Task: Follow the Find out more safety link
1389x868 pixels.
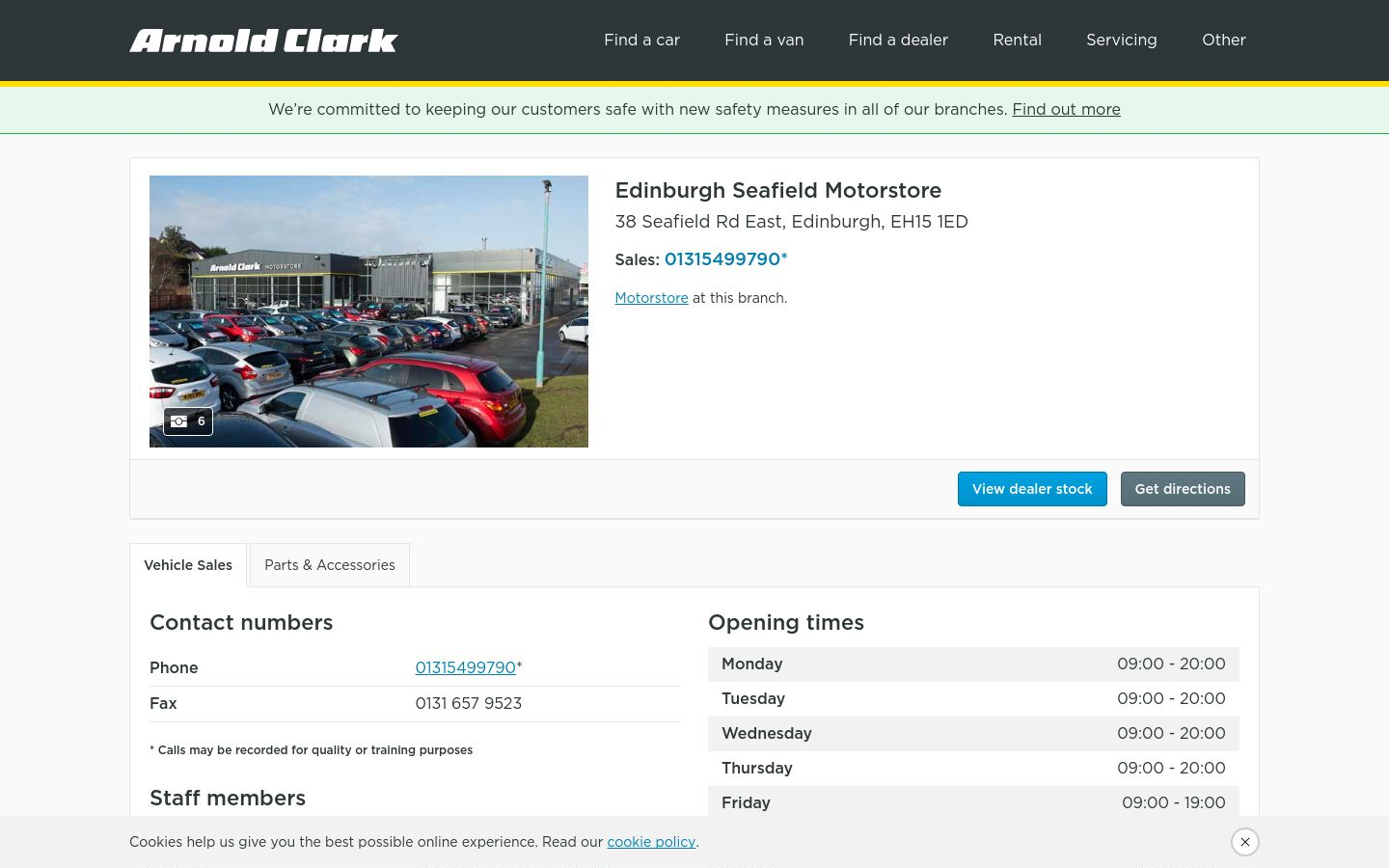Action: click(x=1066, y=109)
